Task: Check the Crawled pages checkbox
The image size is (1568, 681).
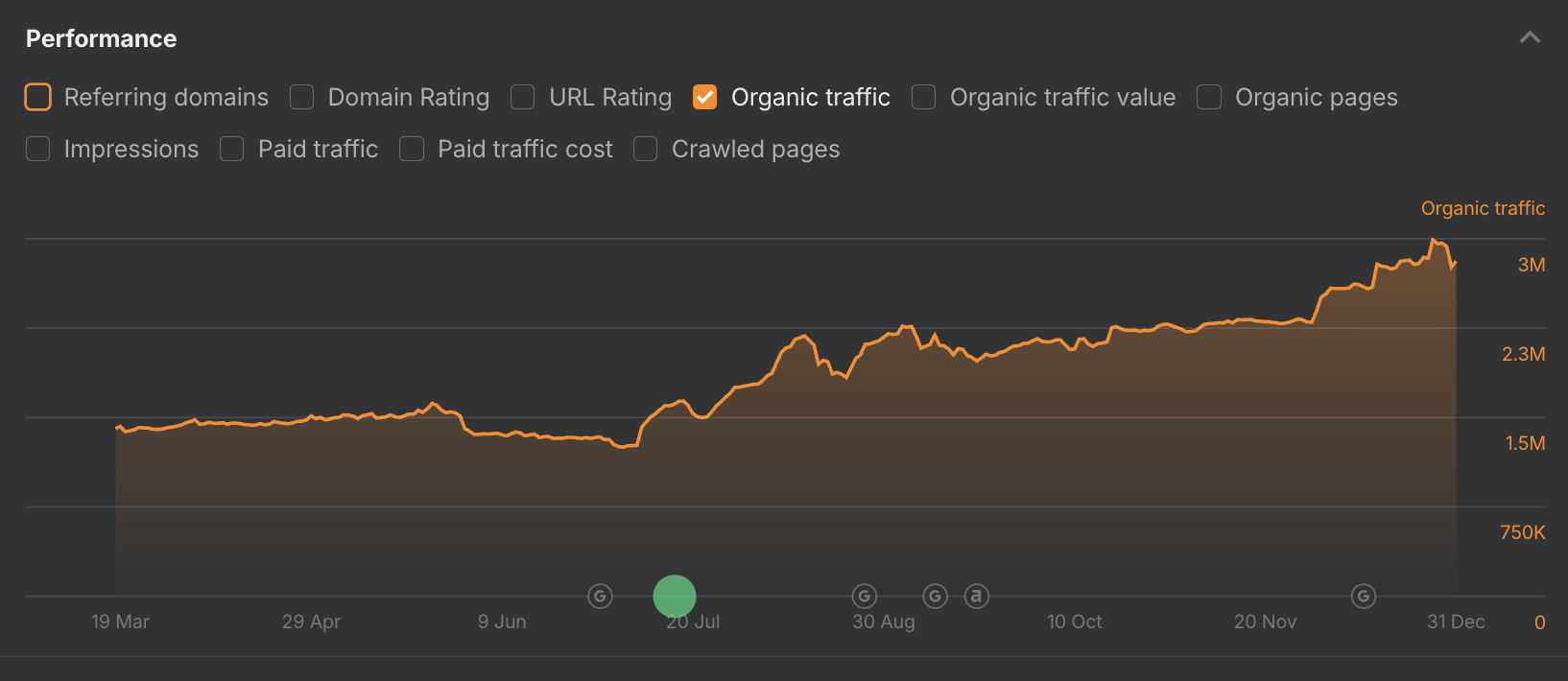Action: tap(646, 149)
